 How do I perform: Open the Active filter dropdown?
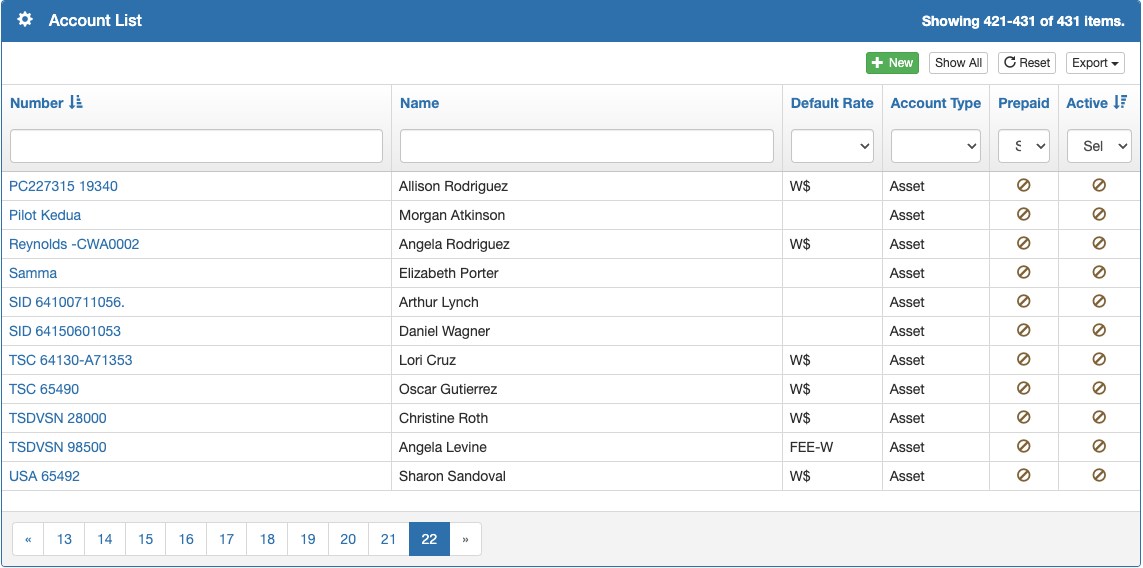pos(1099,146)
